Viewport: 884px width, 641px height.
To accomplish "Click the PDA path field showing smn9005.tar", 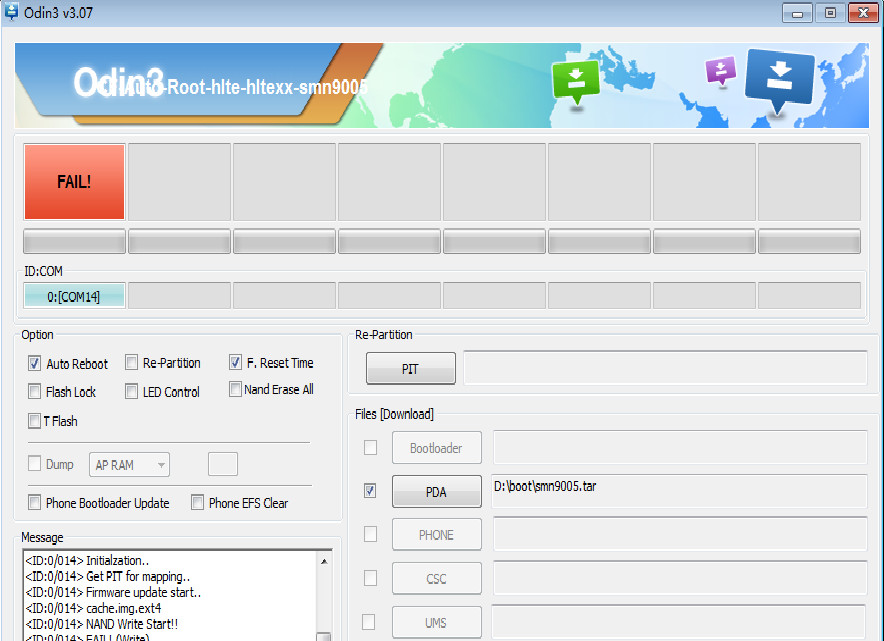I will click(679, 491).
